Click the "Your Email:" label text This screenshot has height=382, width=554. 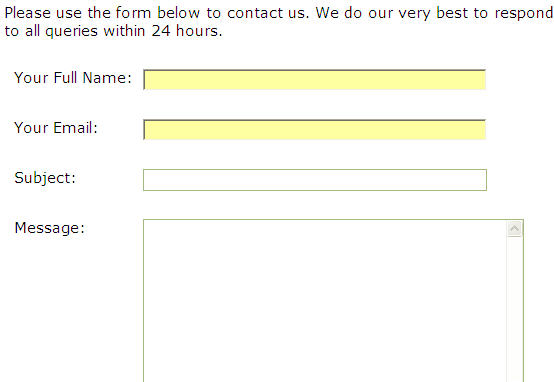(x=55, y=128)
